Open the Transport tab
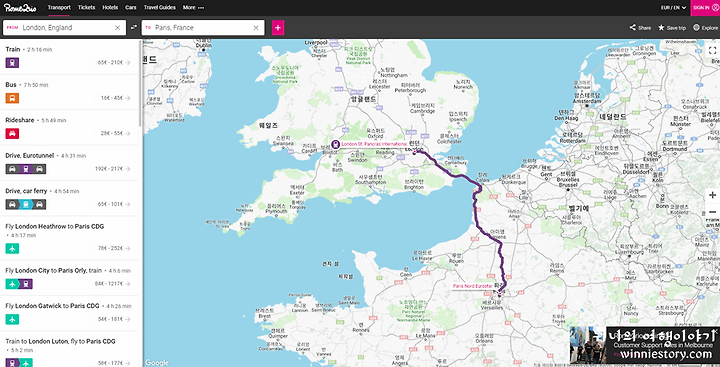This screenshot has width=720, height=367. tap(59, 8)
